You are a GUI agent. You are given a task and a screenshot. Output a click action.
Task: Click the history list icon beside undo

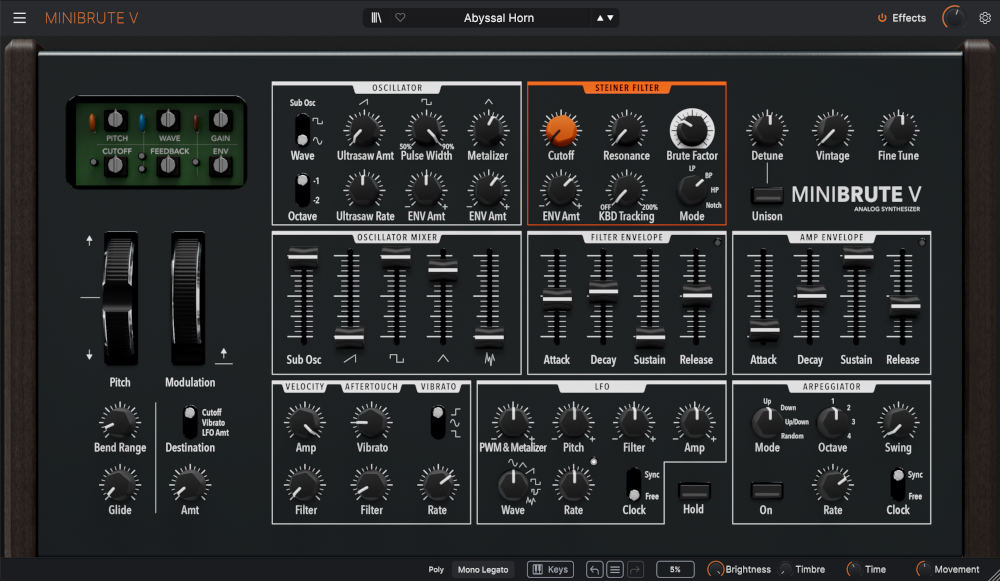point(615,569)
